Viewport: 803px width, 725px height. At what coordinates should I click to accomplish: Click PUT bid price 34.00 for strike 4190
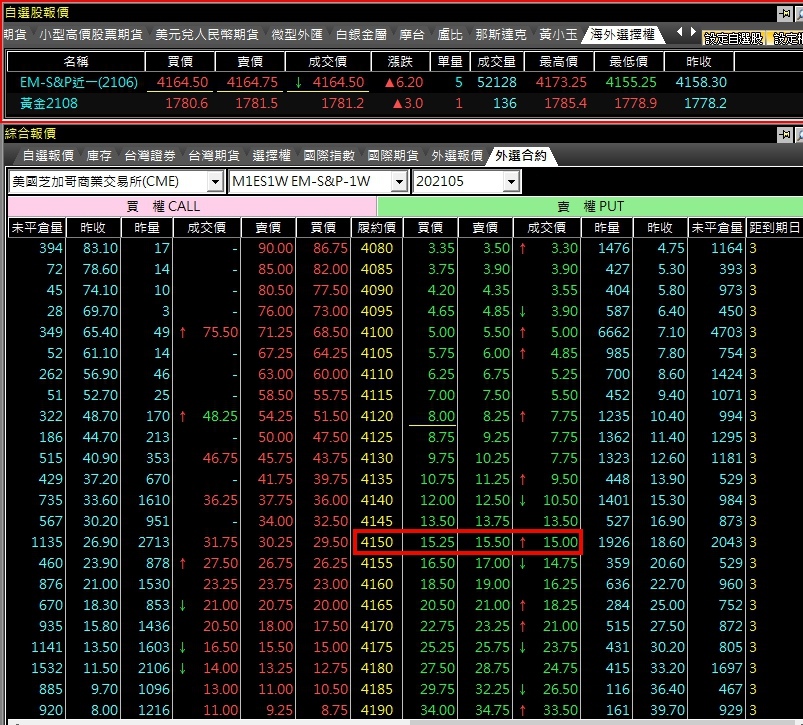click(437, 710)
